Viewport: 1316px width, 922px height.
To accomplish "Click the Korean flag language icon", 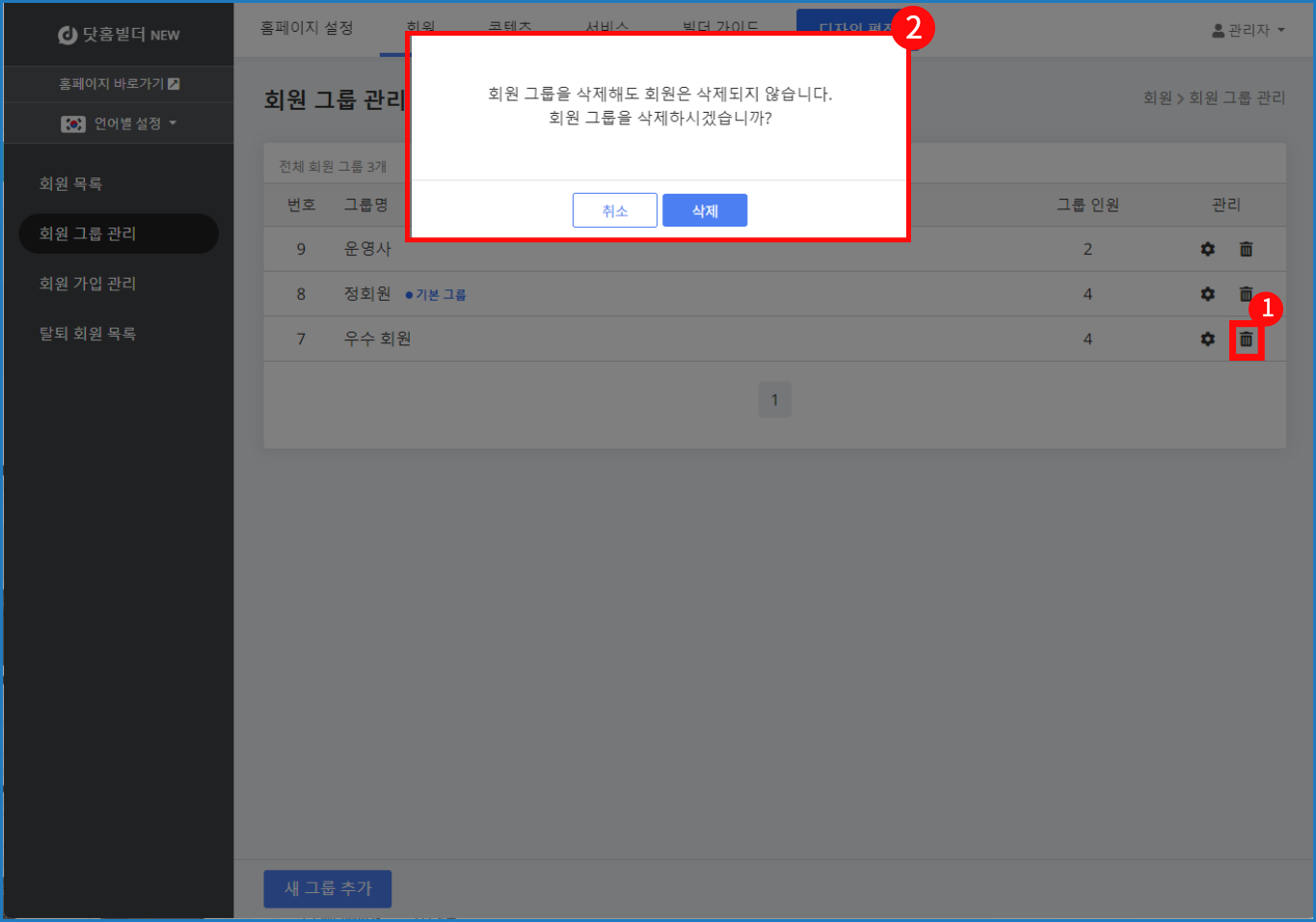I will pos(73,124).
